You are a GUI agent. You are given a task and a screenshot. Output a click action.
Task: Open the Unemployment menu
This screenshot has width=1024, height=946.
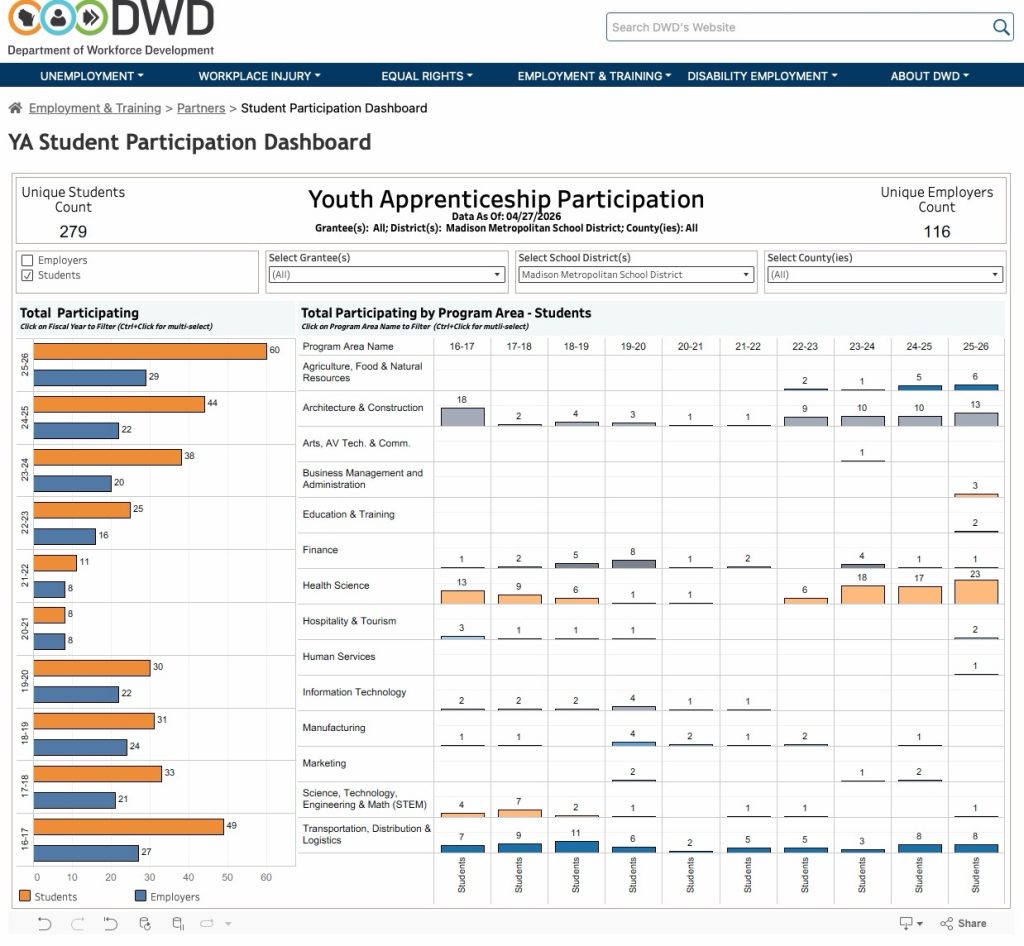91,76
